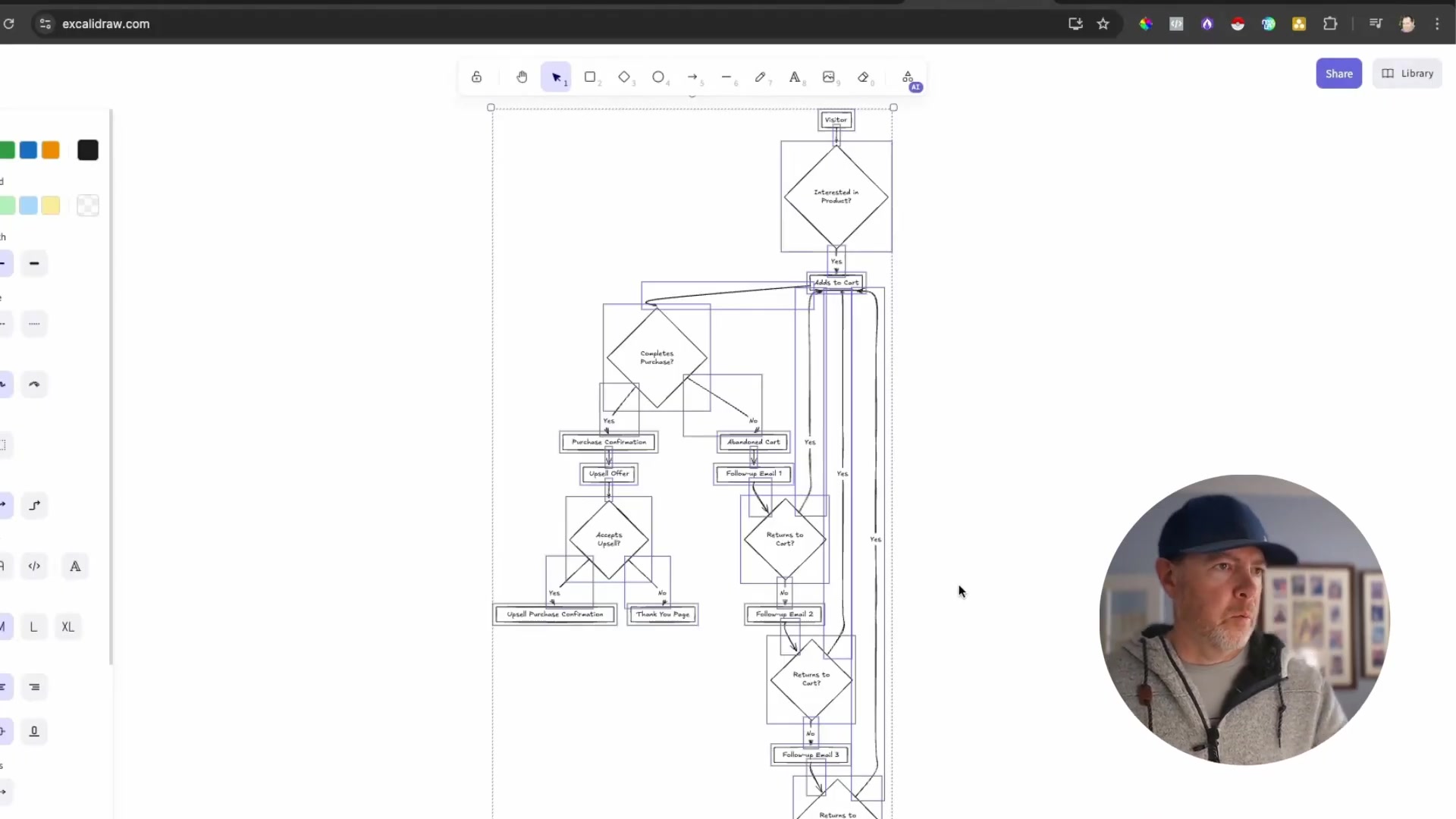This screenshot has width=1456, height=819.
Task: Open the browser extensions dropdown
Action: pos(1330,24)
